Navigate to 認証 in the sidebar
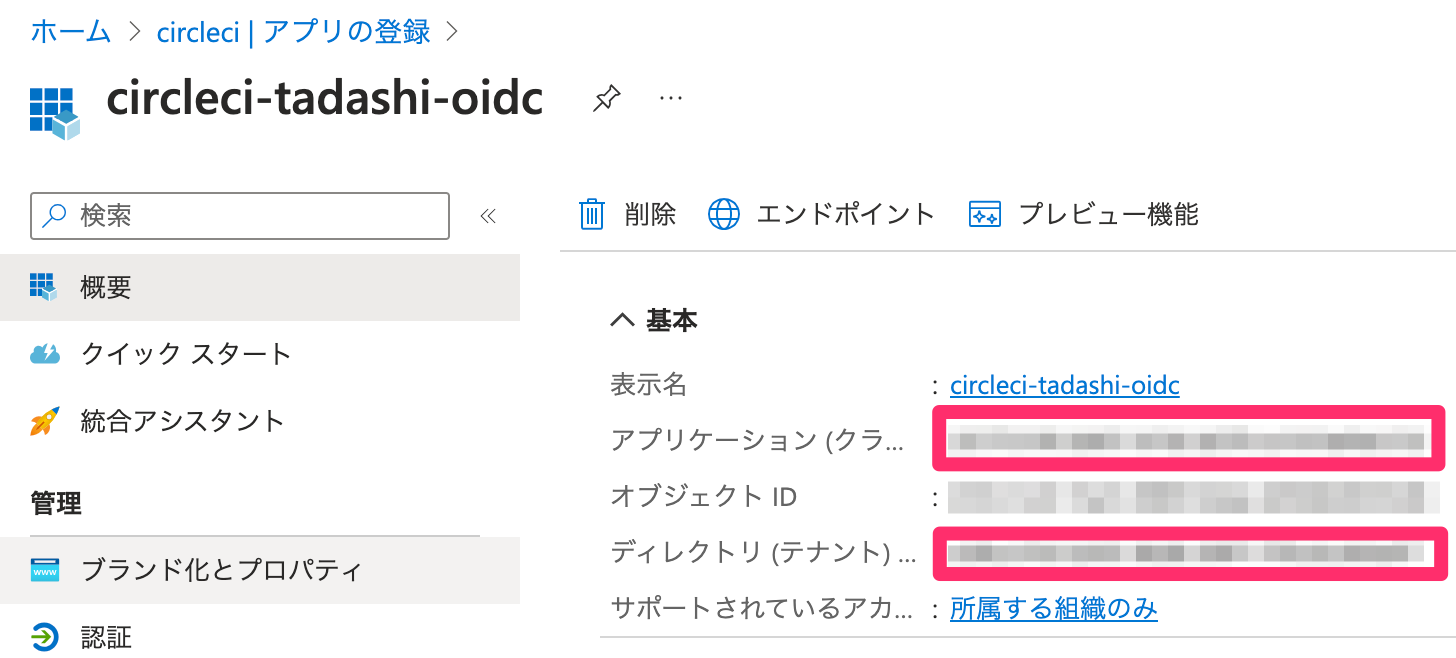The image size is (1456, 658). pos(106,636)
